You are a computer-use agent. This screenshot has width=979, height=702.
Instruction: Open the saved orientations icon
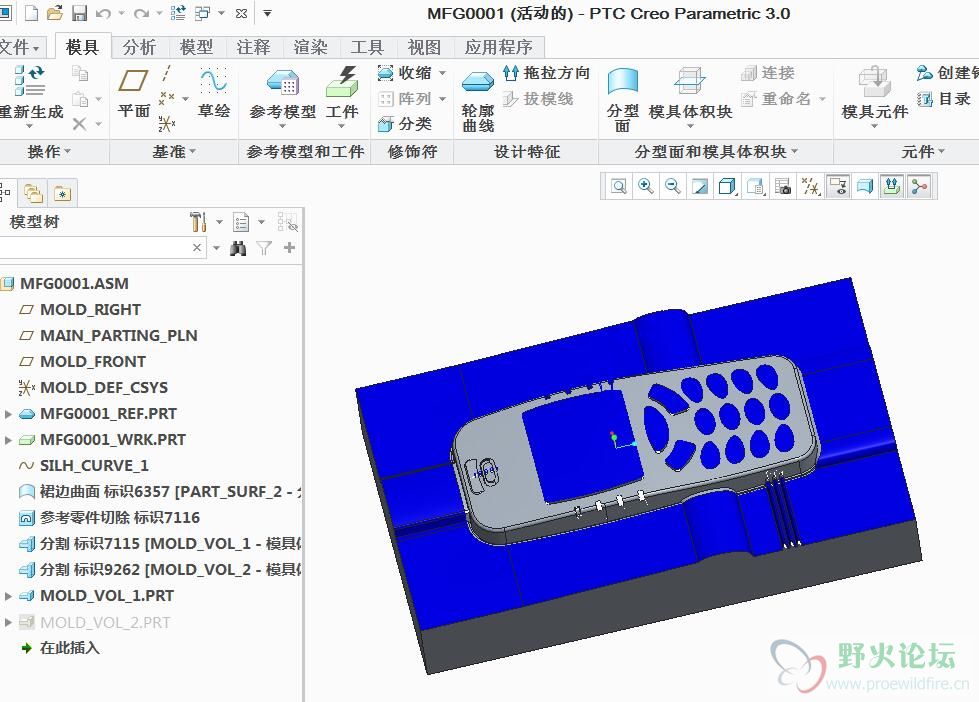(x=755, y=186)
